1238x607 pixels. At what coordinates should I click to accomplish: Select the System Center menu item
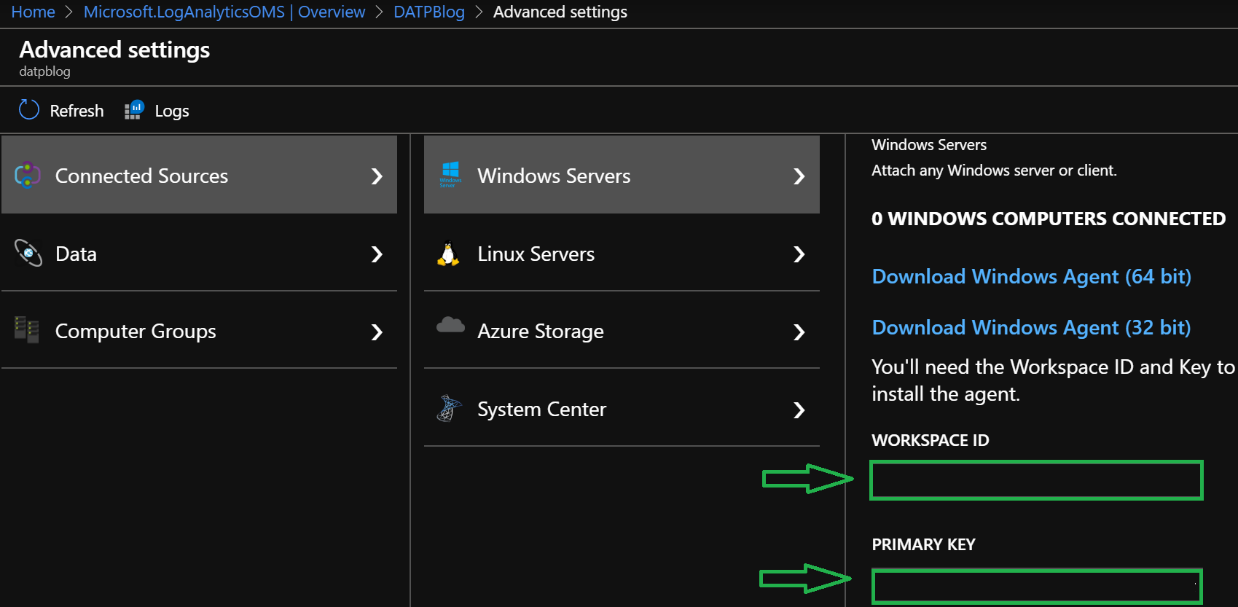tap(541, 409)
